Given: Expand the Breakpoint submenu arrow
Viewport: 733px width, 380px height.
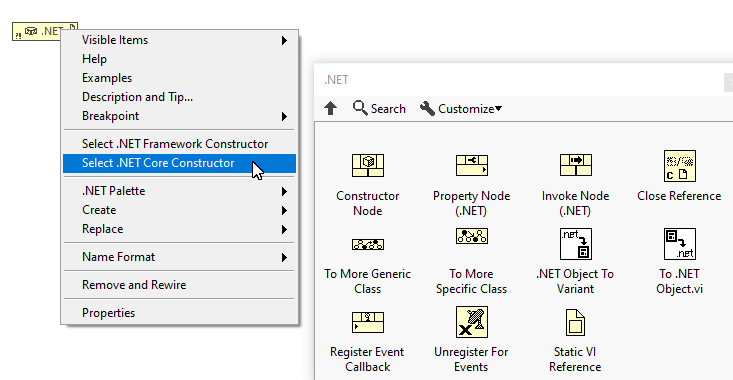Looking at the screenshot, I should [x=284, y=116].
